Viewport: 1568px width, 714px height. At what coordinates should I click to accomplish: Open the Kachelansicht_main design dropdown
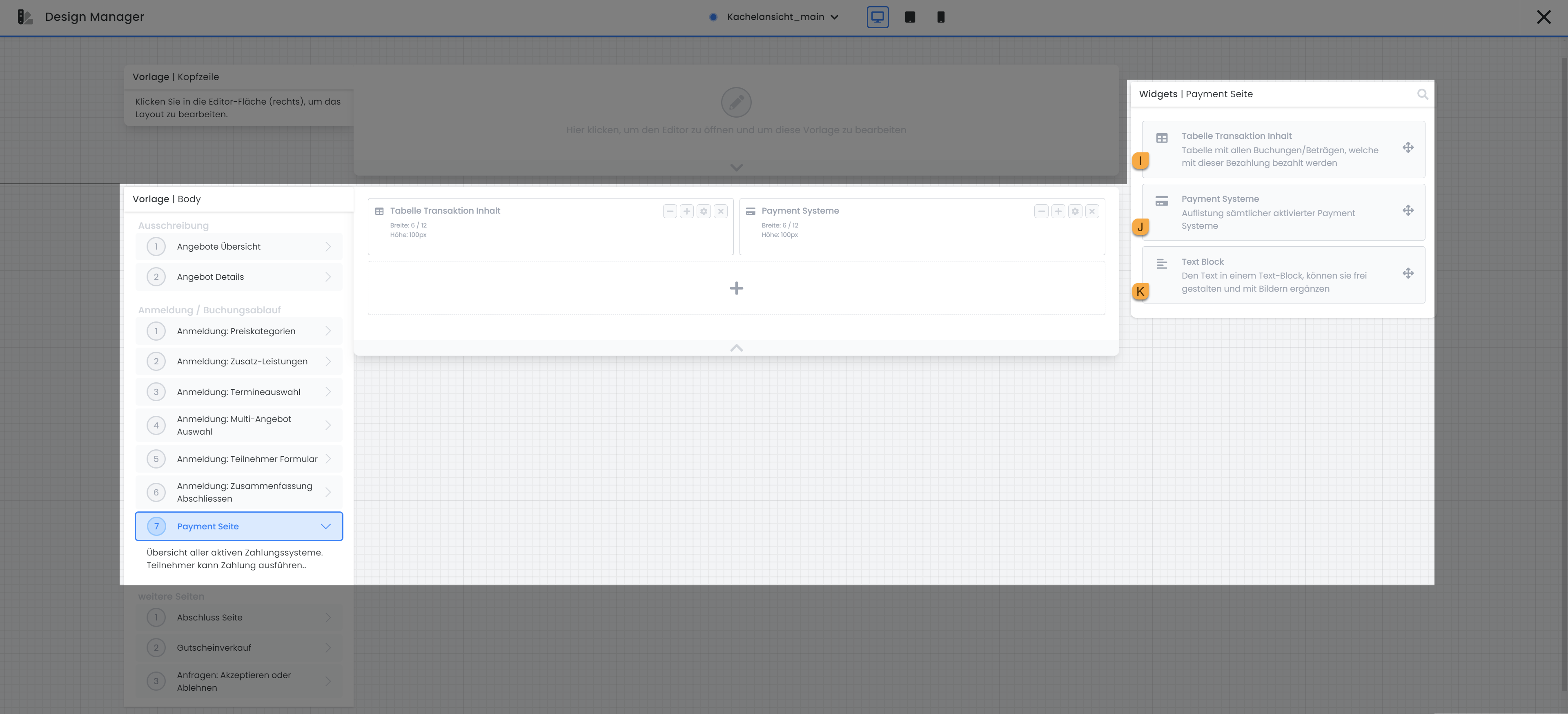point(782,17)
